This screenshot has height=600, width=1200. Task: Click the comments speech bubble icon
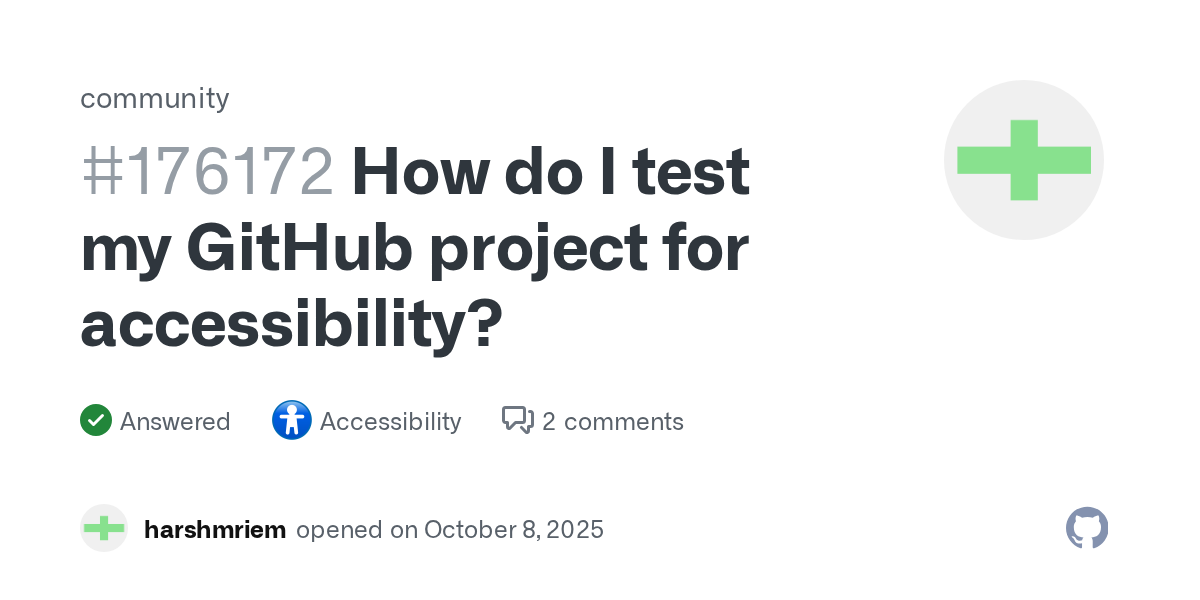pos(517,421)
